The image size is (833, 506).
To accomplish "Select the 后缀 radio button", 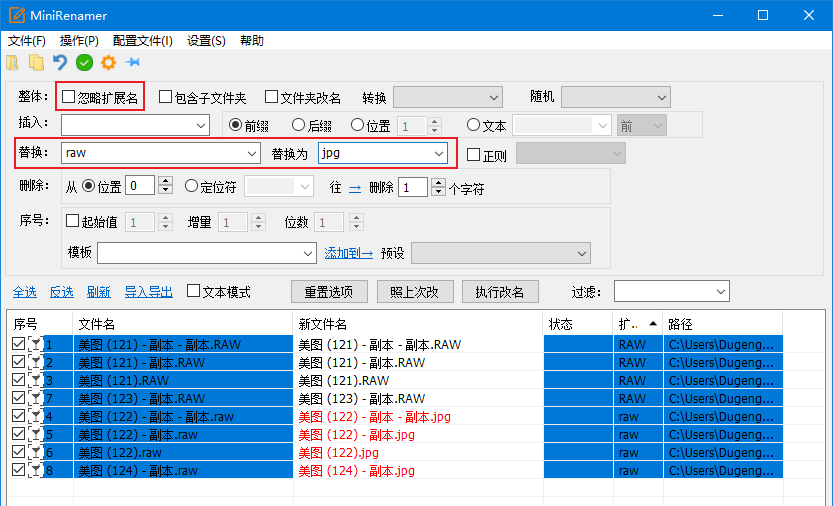I will (x=298, y=125).
